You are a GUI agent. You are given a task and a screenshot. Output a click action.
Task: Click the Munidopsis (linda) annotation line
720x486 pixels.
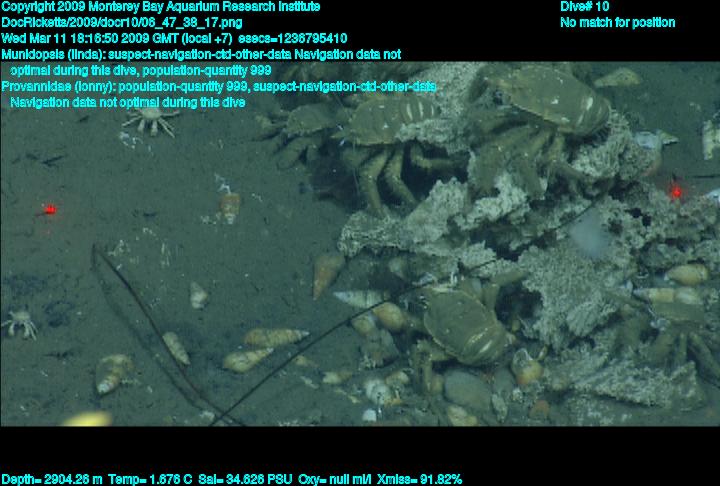click(200, 54)
